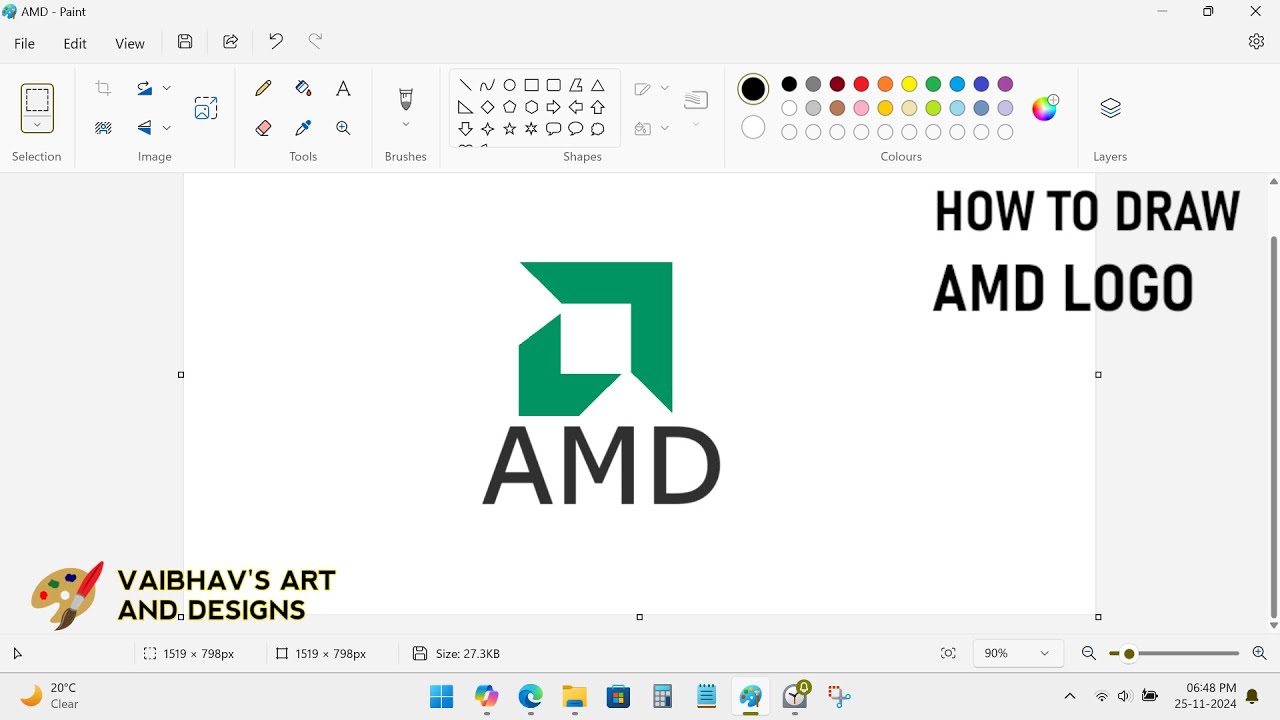Select the Text tool

[x=343, y=88]
